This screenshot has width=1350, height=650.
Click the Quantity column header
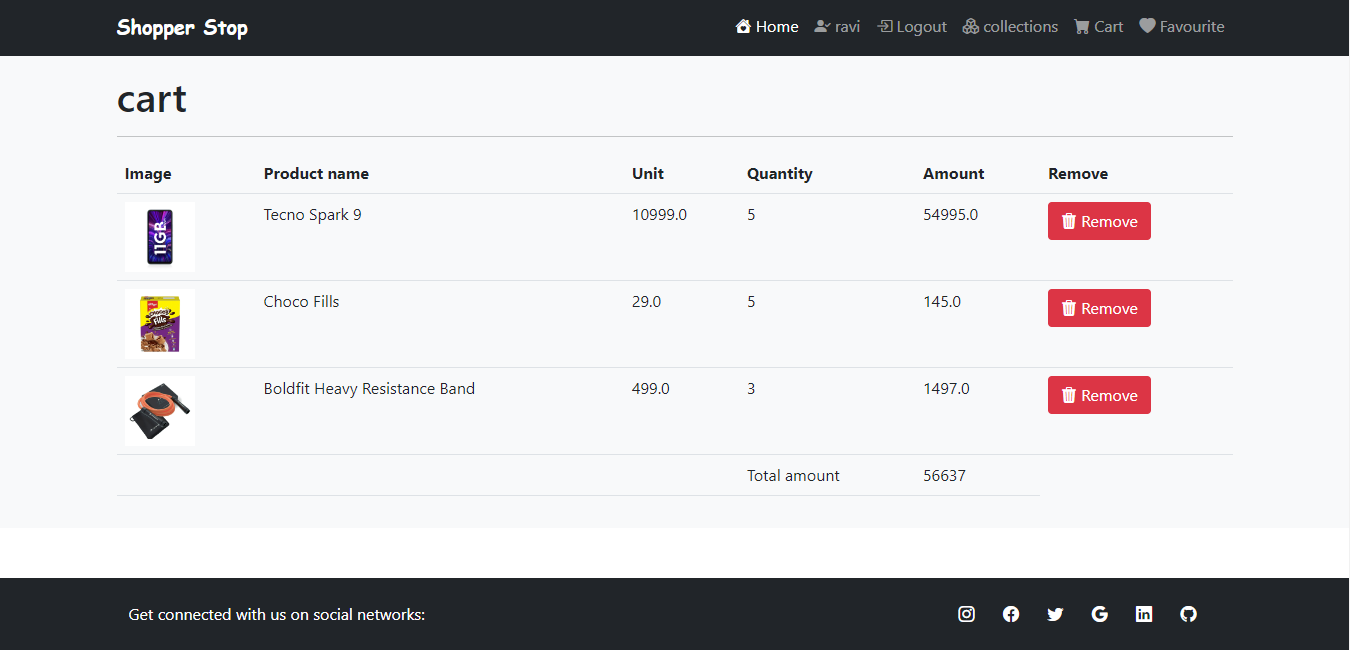click(780, 173)
